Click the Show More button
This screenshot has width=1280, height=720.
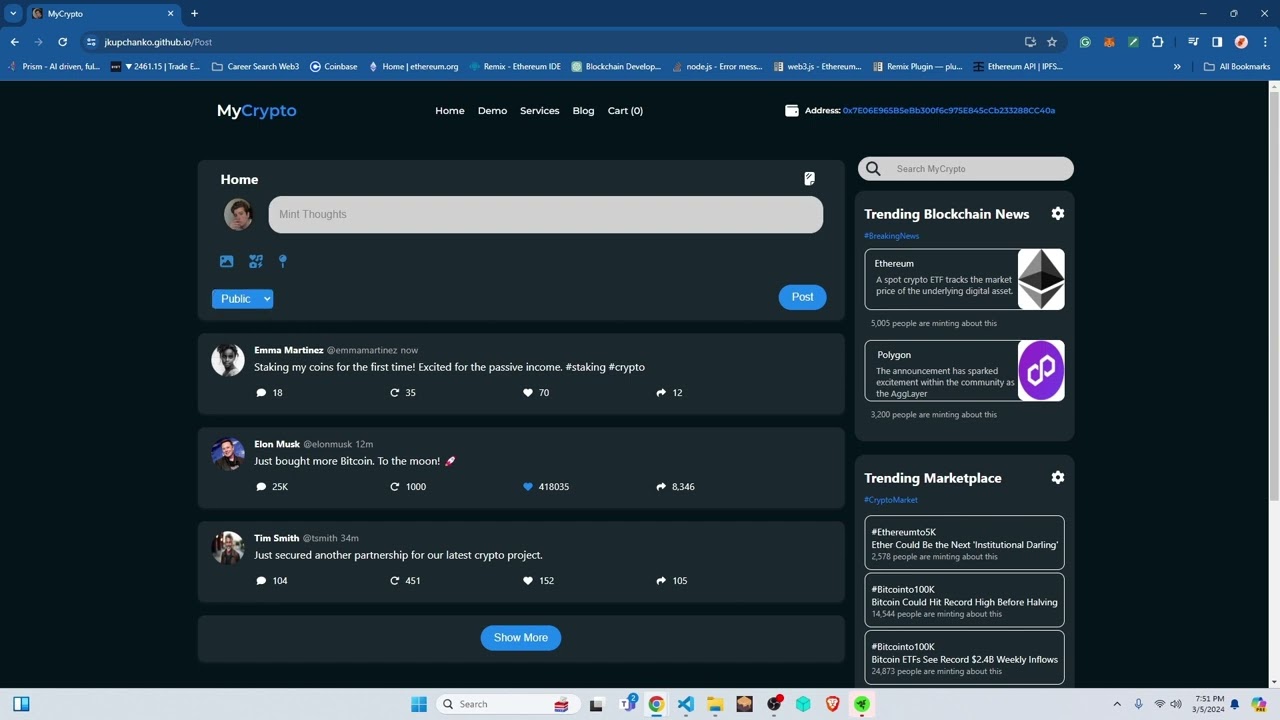click(521, 638)
